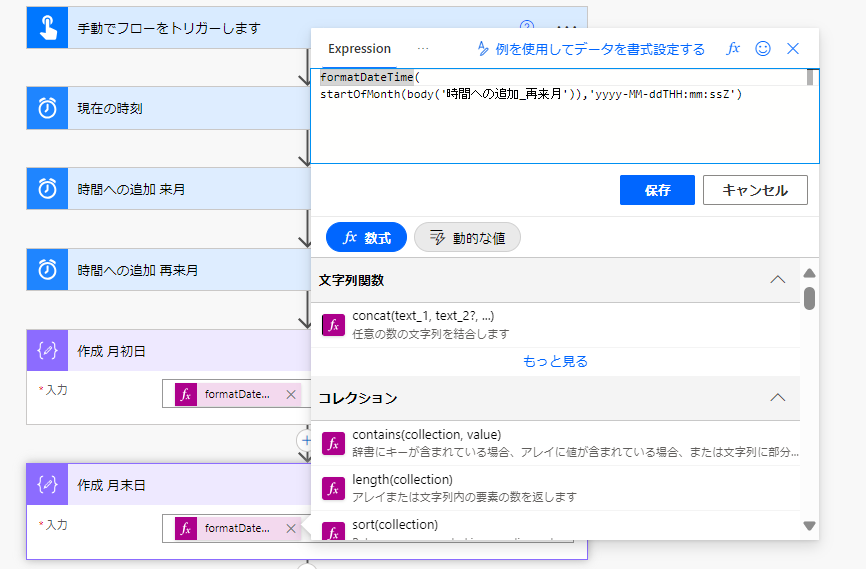Click fx icon in 月初日 input token
866x569 pixels.
[186, 394]
